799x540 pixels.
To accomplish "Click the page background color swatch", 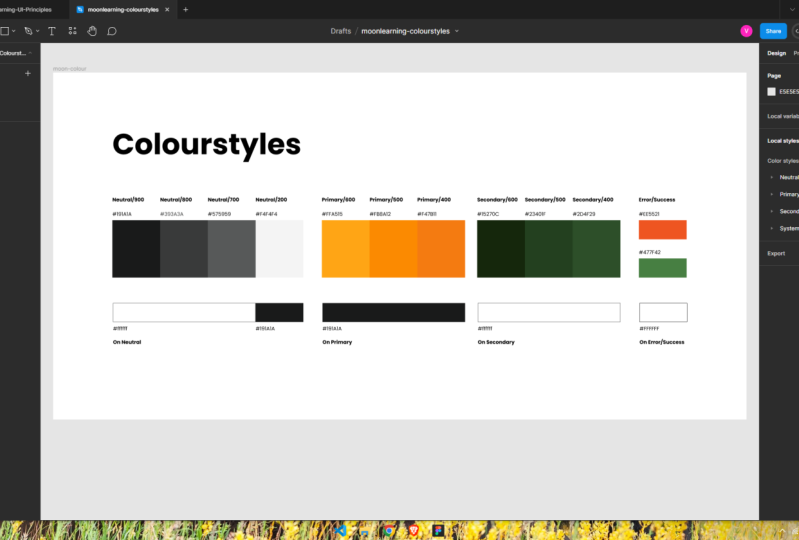I will [771, 92].
